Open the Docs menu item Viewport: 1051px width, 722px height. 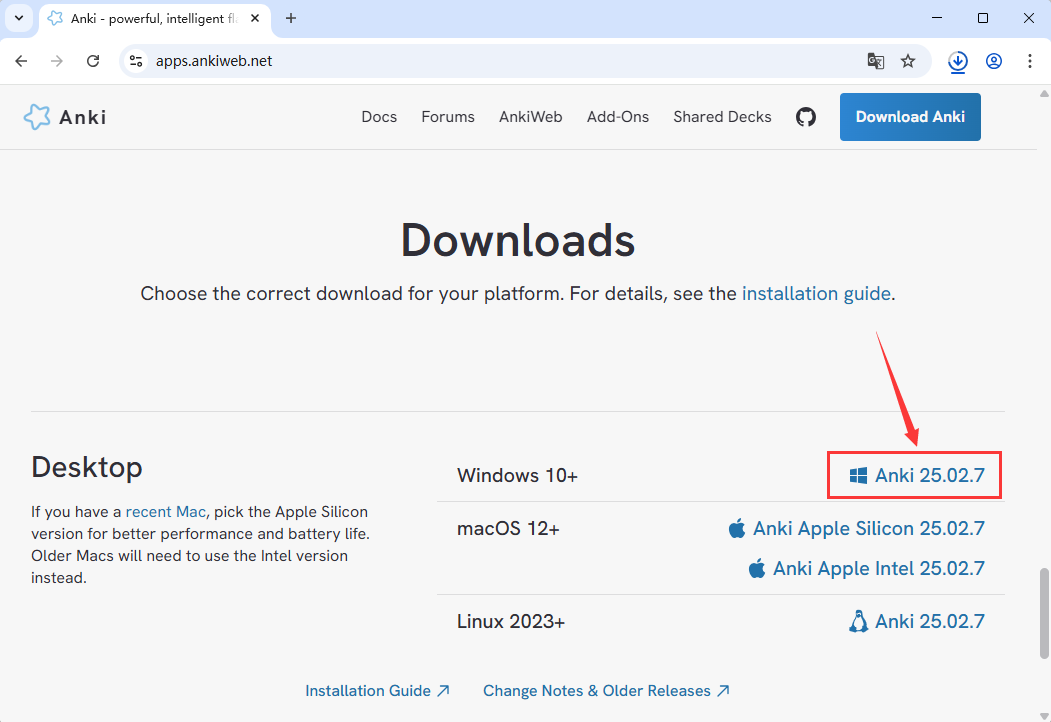point(379,117)
